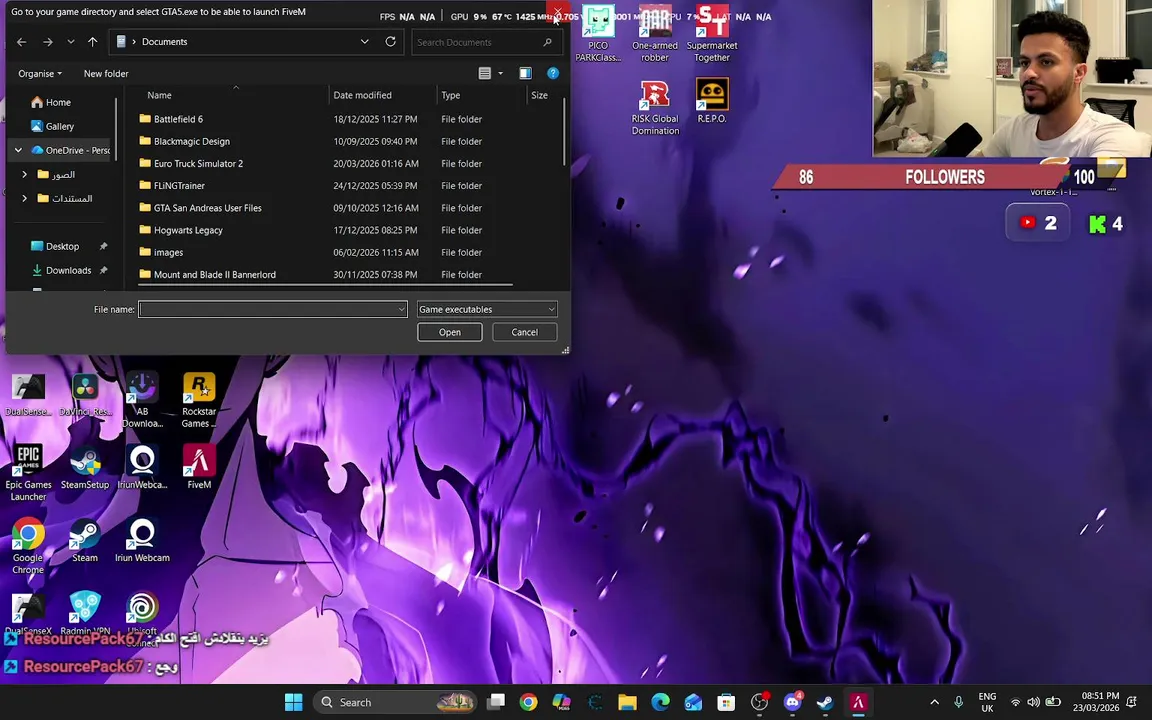The image size is (1152, 720).
Task: Click the file list vertical scrollbar
Action: [565, 132]
